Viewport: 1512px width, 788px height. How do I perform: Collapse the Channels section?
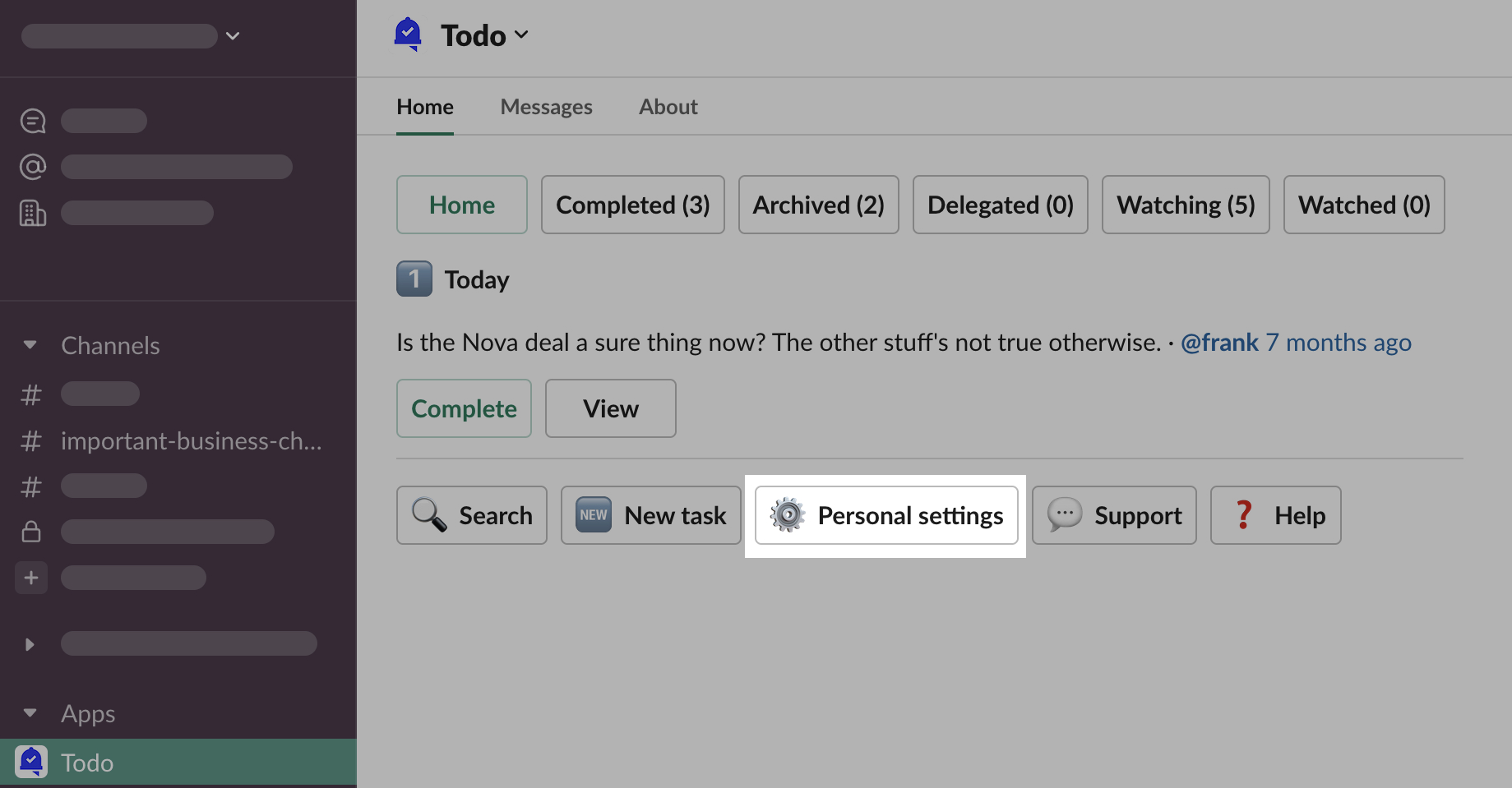[x=30, y=345]
